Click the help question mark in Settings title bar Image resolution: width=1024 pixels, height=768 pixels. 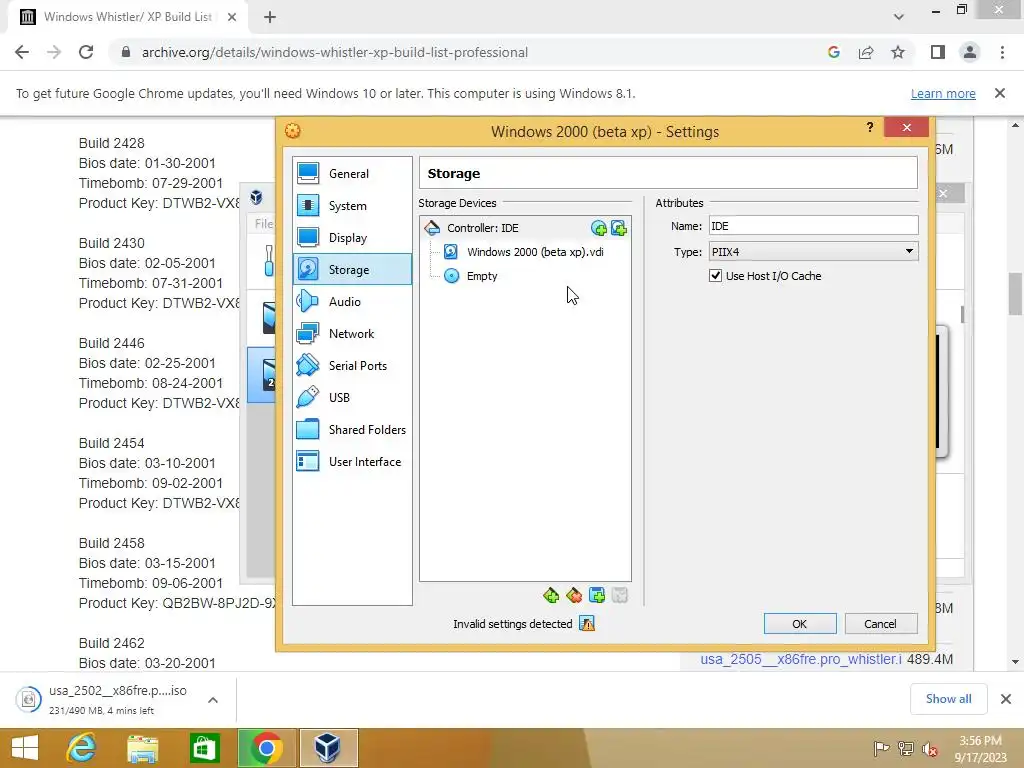pyautogui.click(x=869, y=127)
